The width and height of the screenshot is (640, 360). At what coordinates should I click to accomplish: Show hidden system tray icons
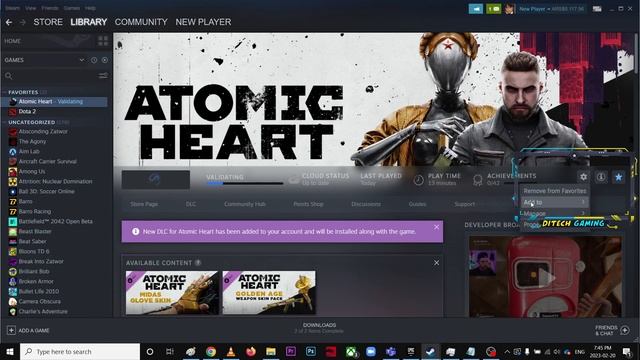[x=507, y=351]
